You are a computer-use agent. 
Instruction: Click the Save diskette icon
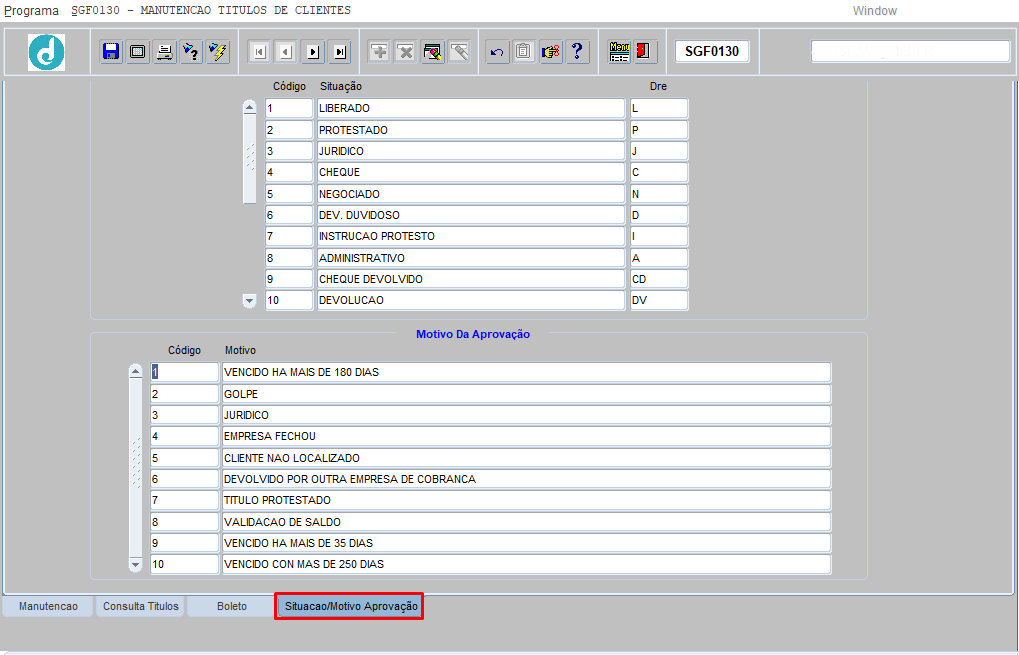pos(111,51)
